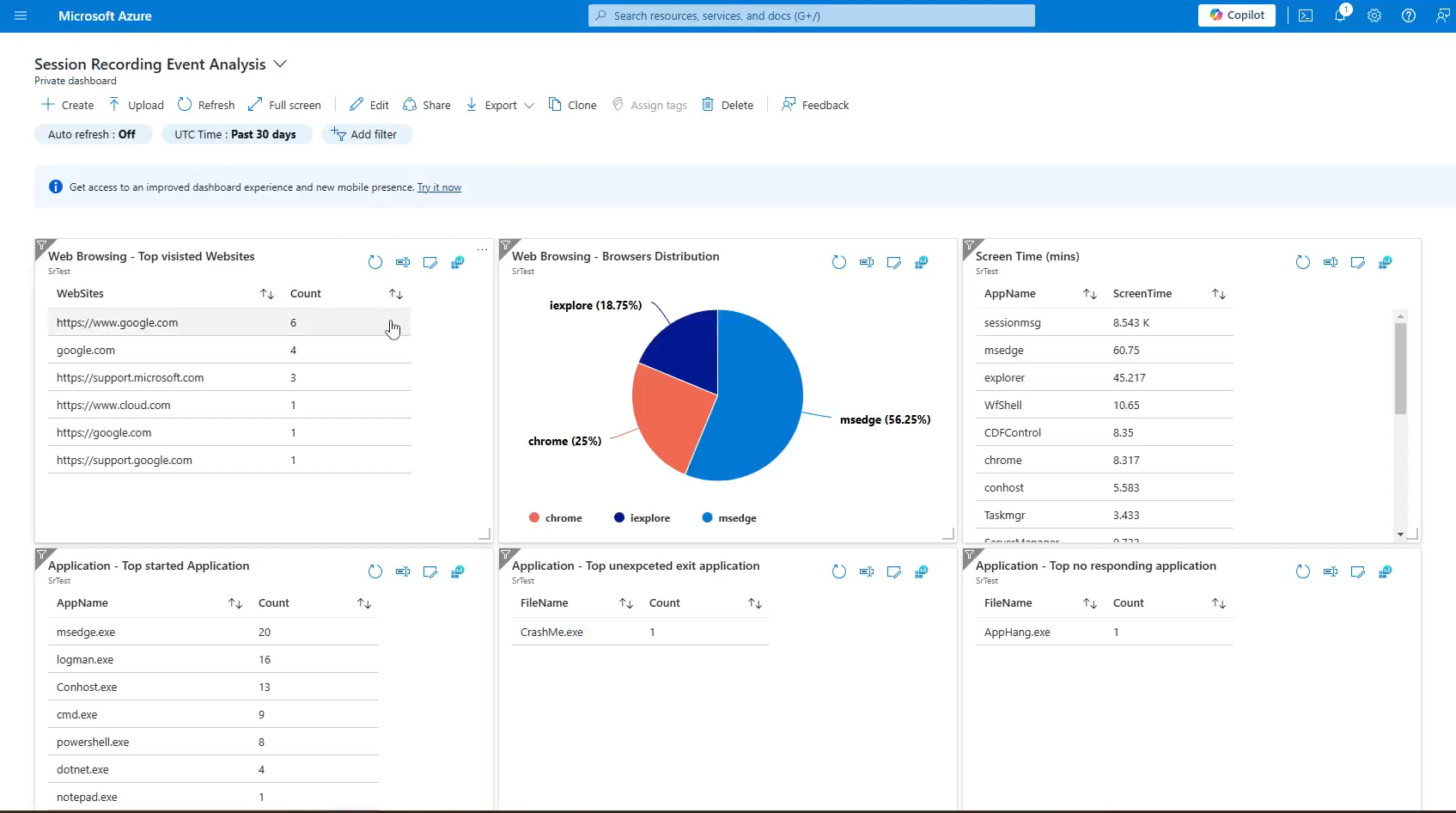This screenshot has width=1456, height=813.
Task: Expand the dashboard name dropdown chevron
Action: pyautogui.click(x=280, y=64)
